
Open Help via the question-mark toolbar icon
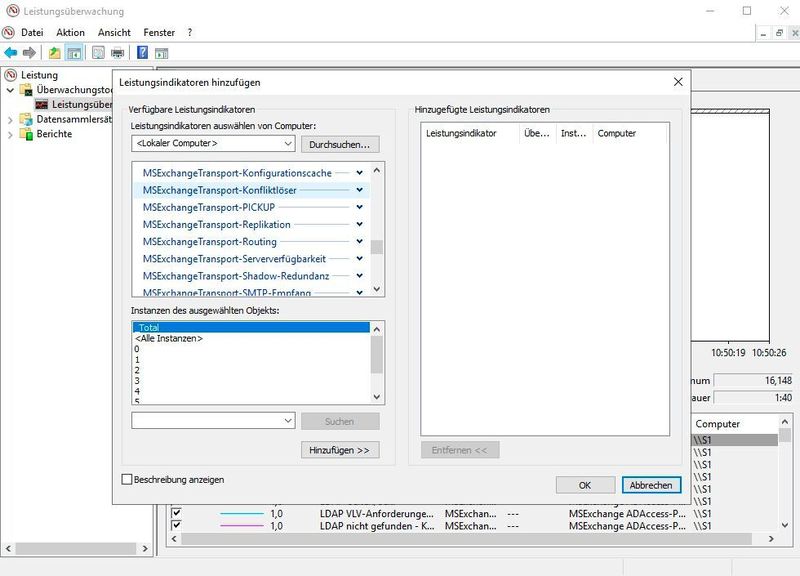click(x=142, y=53)
